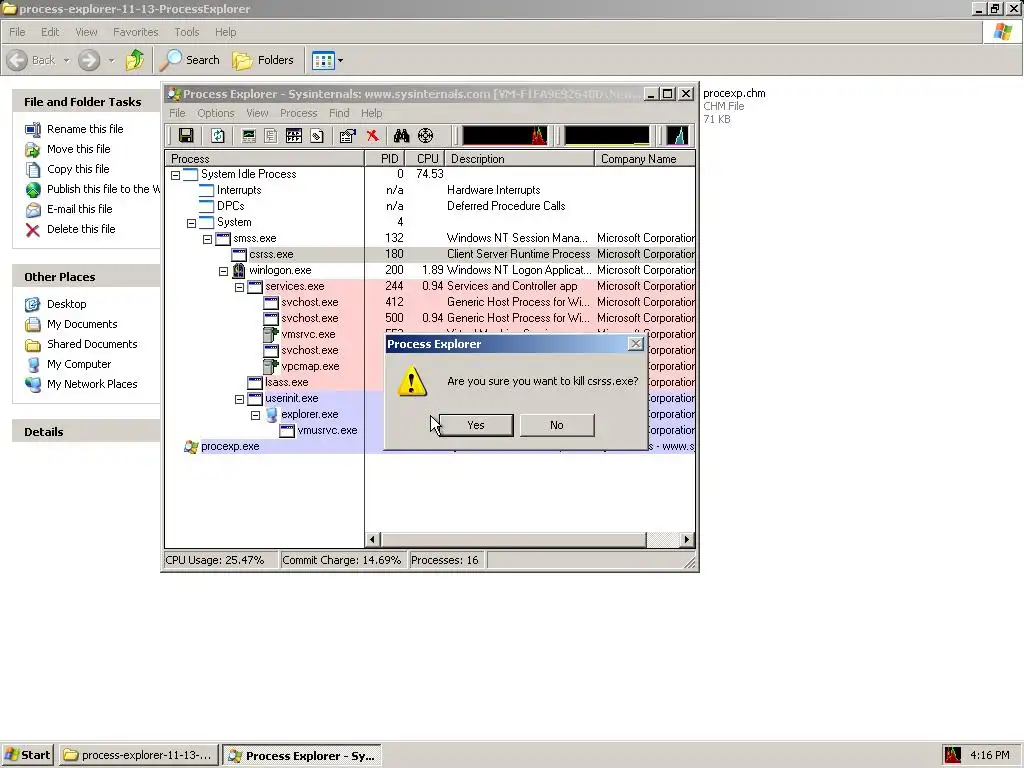Click the crosshair Find Window's Process icon

pyautogui.click(x=425, y=136)
